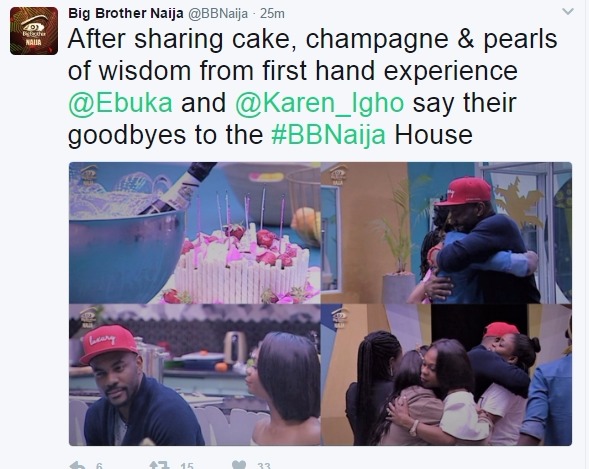The height and width of the screenshot is (469, 589).
Task: Click the likes count number 33
Action: (264, 466)
